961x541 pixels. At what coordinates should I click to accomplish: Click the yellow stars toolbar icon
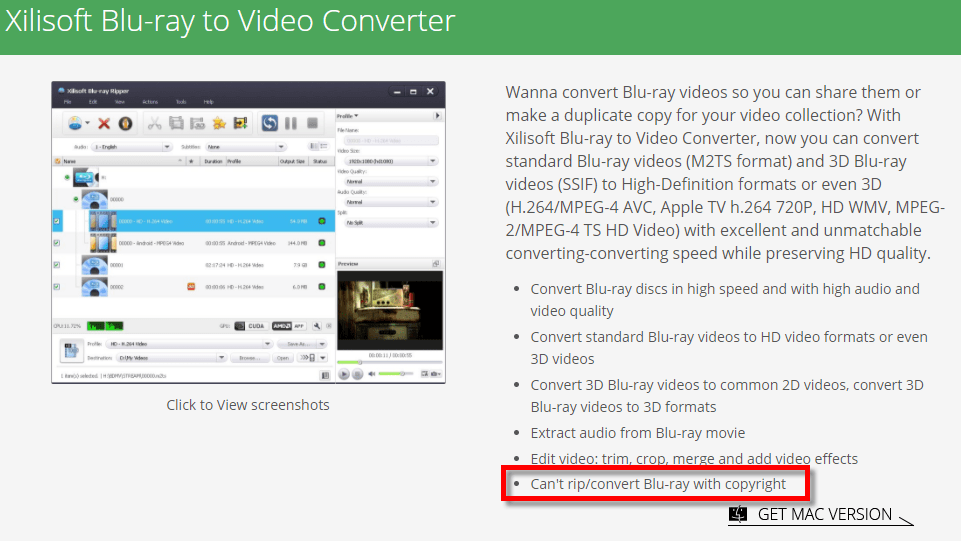pos(219,123)
